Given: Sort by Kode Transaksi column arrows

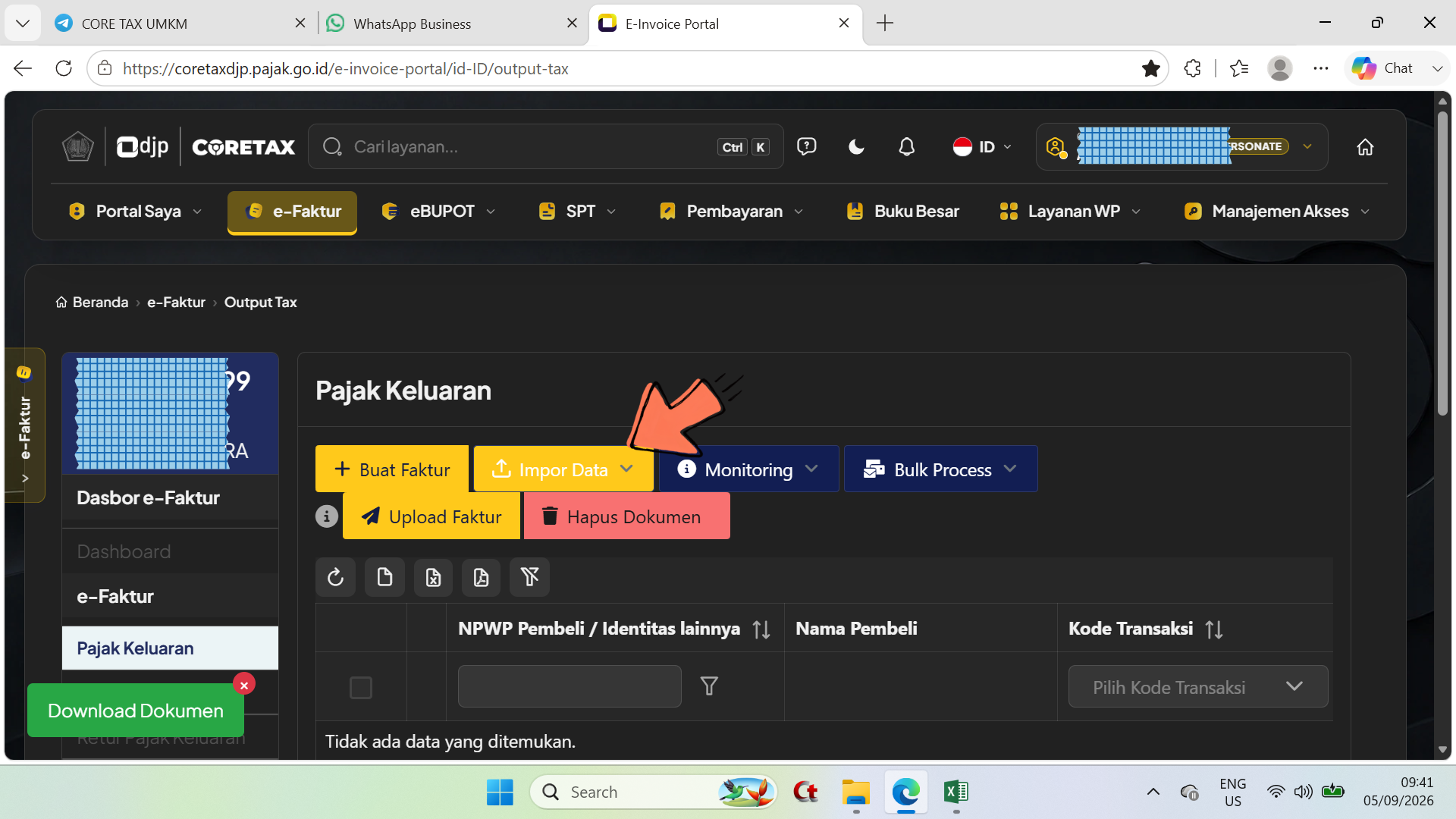Looking at the screenshot, I should click(x=1214, y=629).
